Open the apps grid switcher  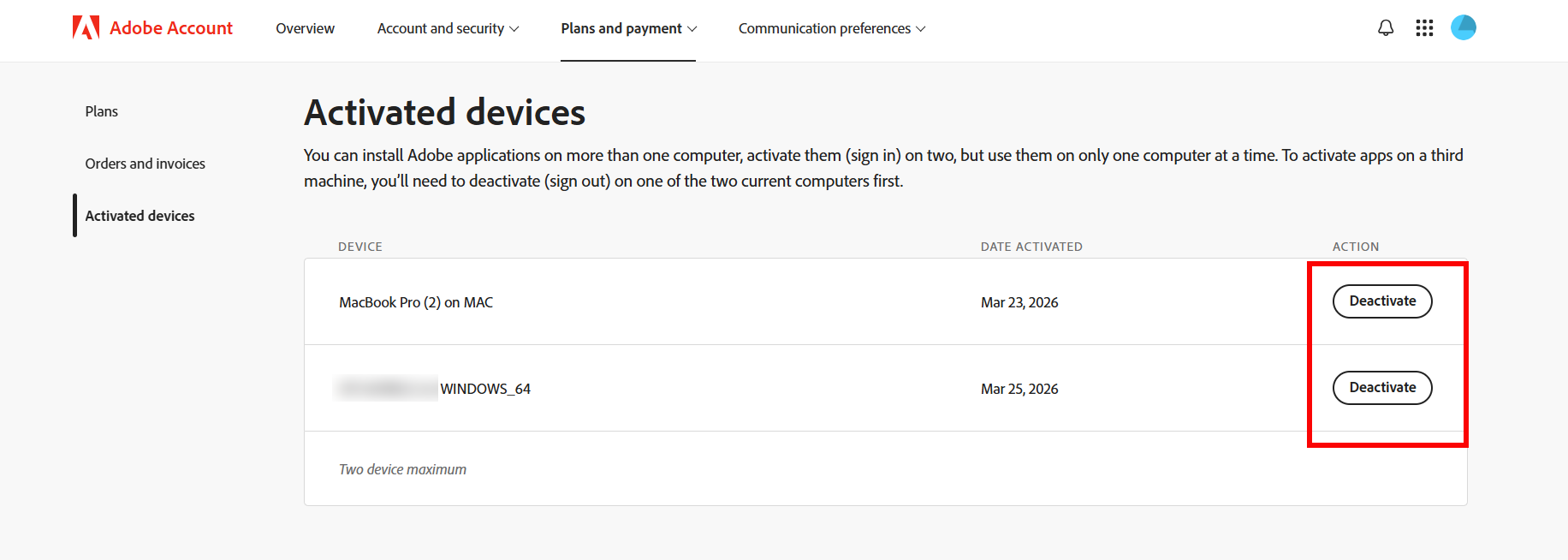tap(1424, 28)
